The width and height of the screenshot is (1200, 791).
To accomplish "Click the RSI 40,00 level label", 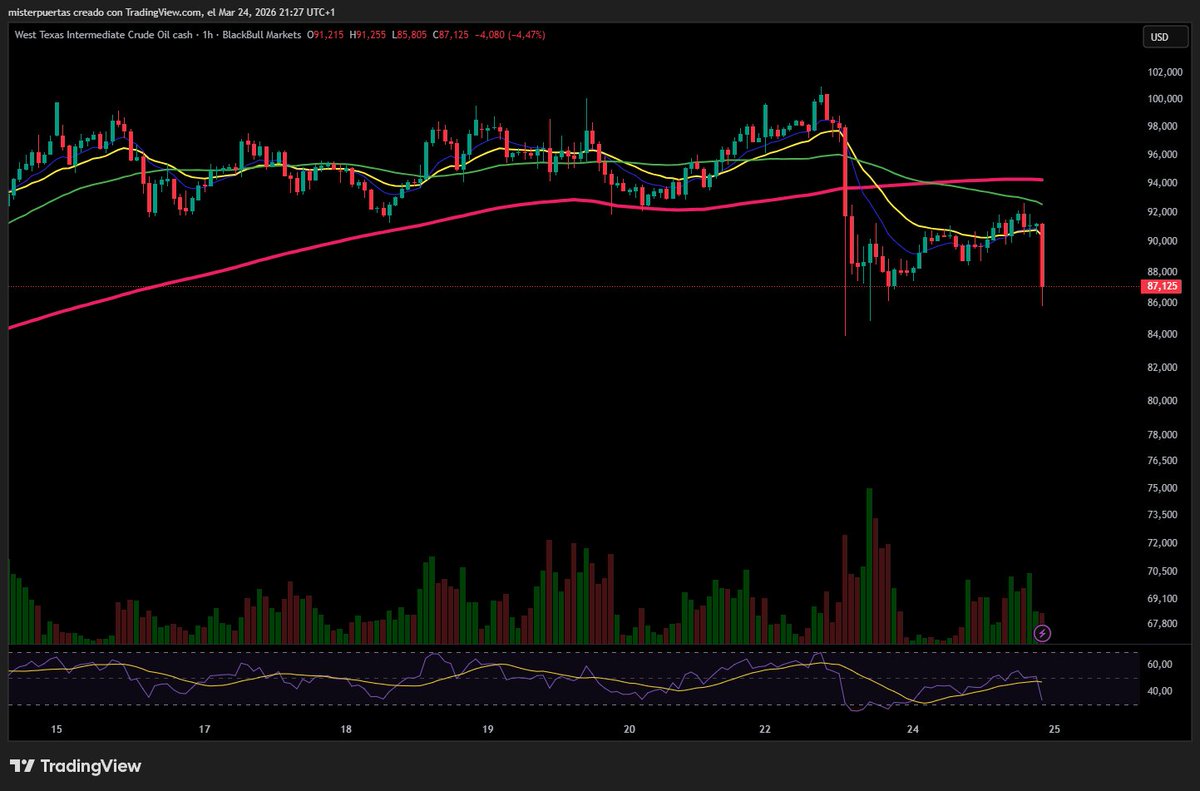I will [1161, 692].
